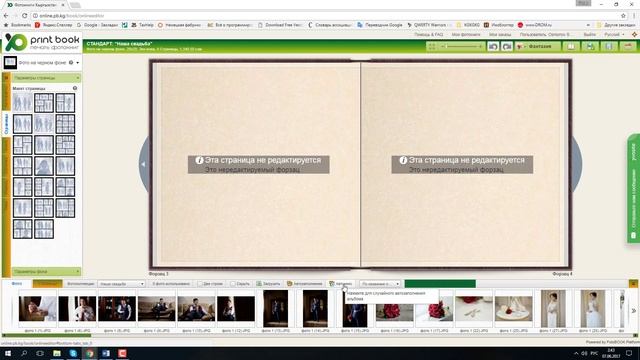Image resolution: width=640 pixels, height=360 pixels.
Task: Click the Redo arrow button
Action: pyautogui.click(x=507, y=47)
